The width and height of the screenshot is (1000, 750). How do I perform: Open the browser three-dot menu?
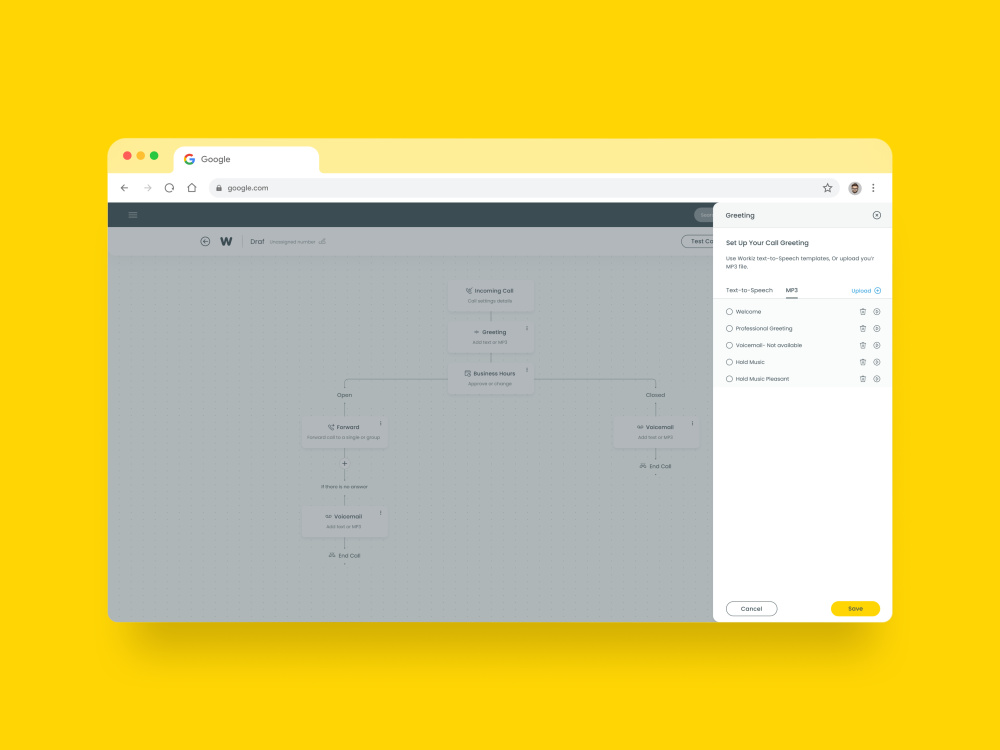[873, 188]
